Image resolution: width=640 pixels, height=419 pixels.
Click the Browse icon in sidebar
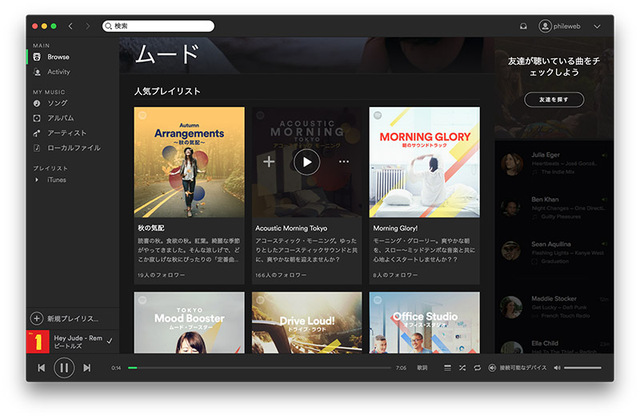click(37, 57)
